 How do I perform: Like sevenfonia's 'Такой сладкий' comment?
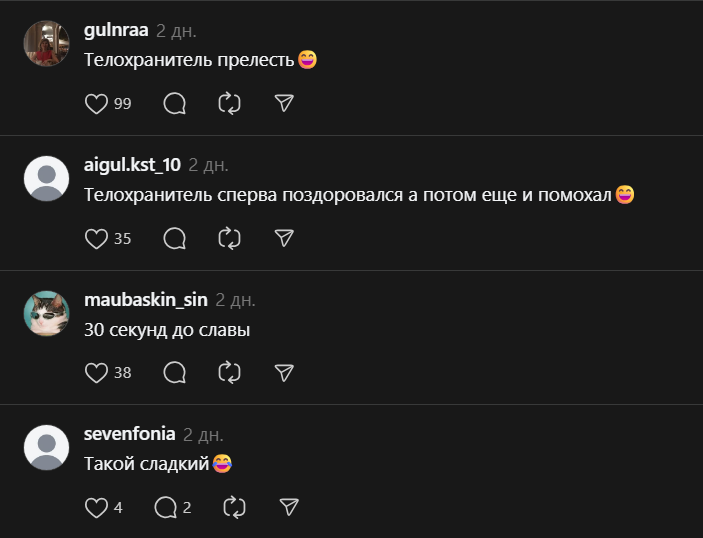tap(96, 507)
